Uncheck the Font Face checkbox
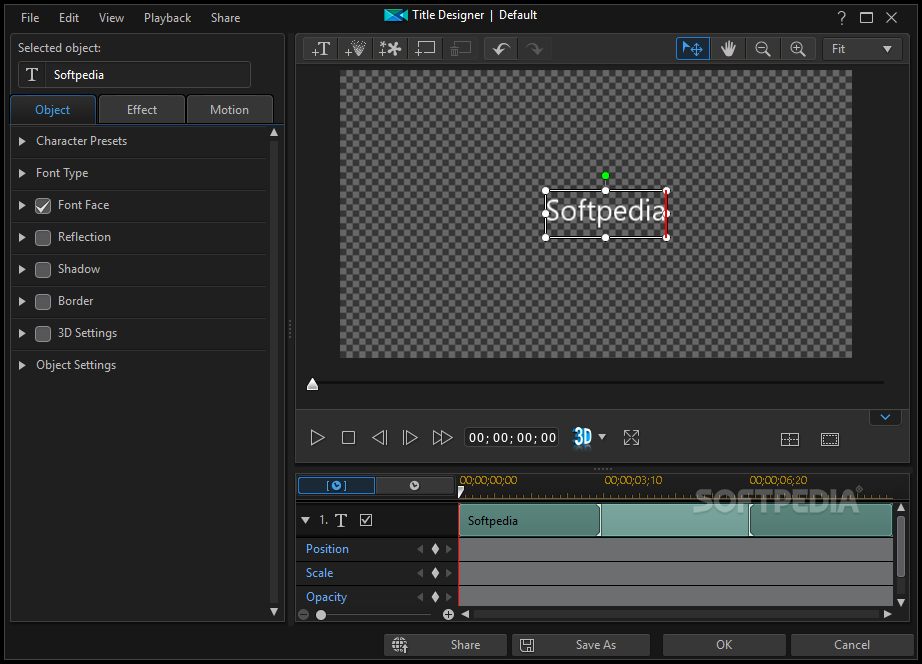Viewport: 922px width, 664px height. point(43,206)
